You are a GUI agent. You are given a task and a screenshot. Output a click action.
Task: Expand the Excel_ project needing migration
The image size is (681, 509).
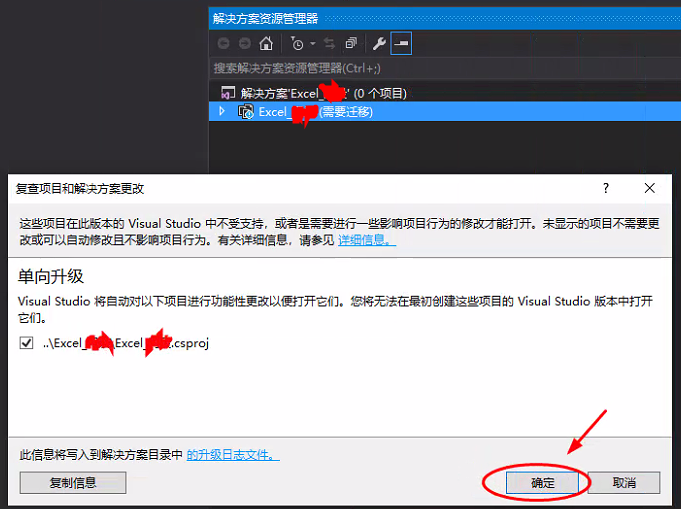[x=222, y=111]
